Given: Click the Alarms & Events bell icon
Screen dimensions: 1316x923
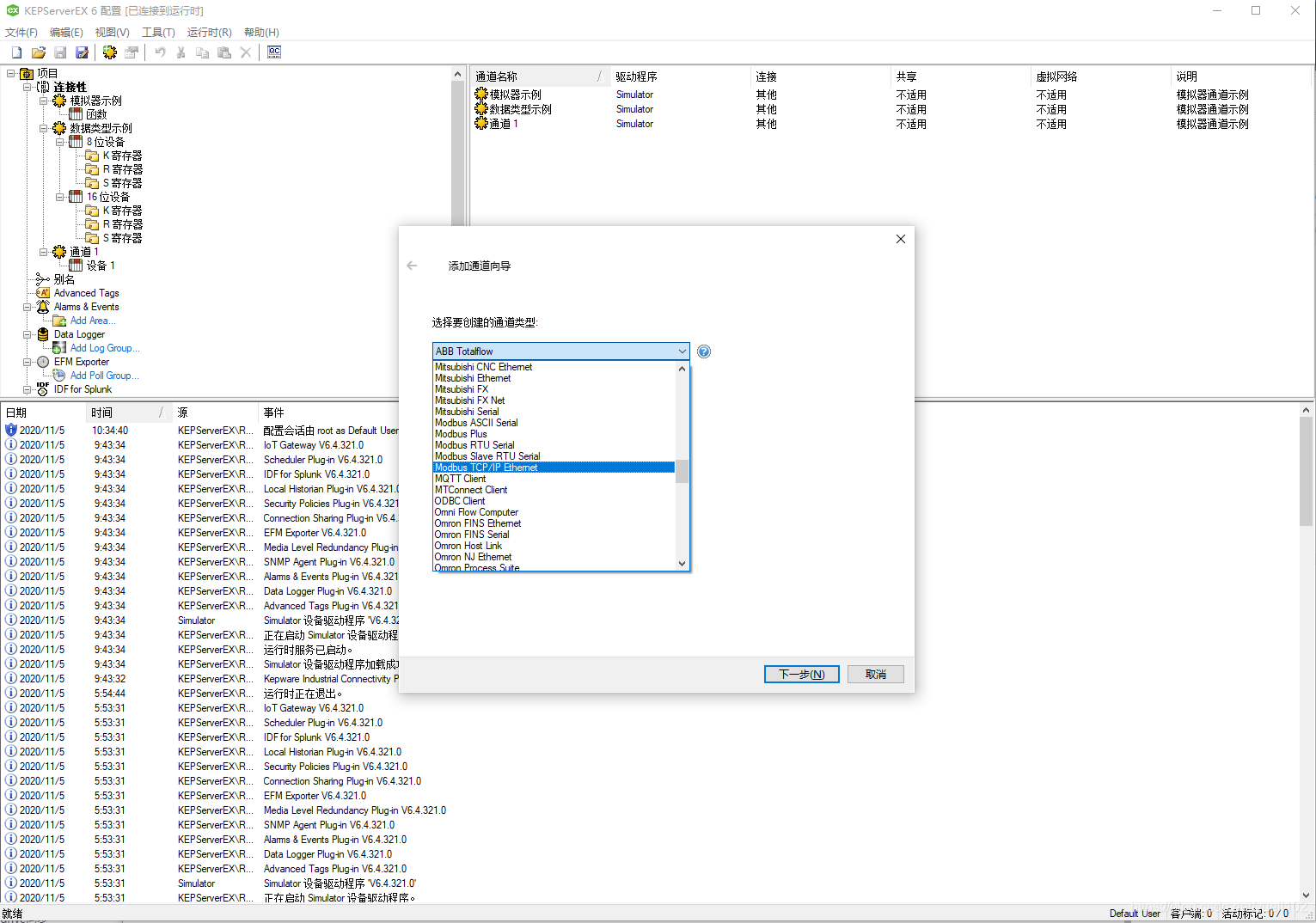Looking at the screenshot, I should (x=43, y=307).
